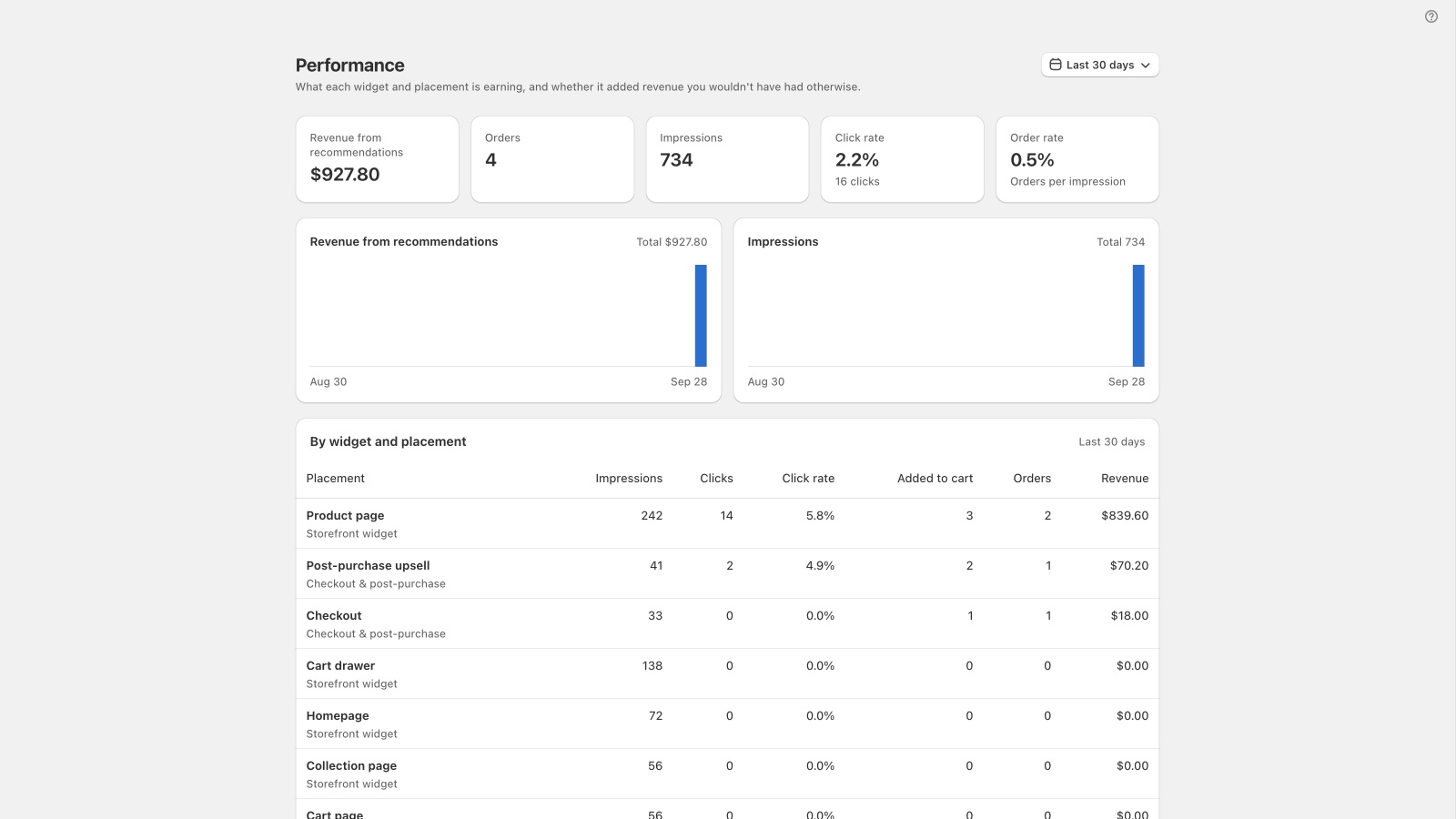Screen dimensions: 1456x819
Task: Click the Placement column header
Action: click(x=336, y=479)
